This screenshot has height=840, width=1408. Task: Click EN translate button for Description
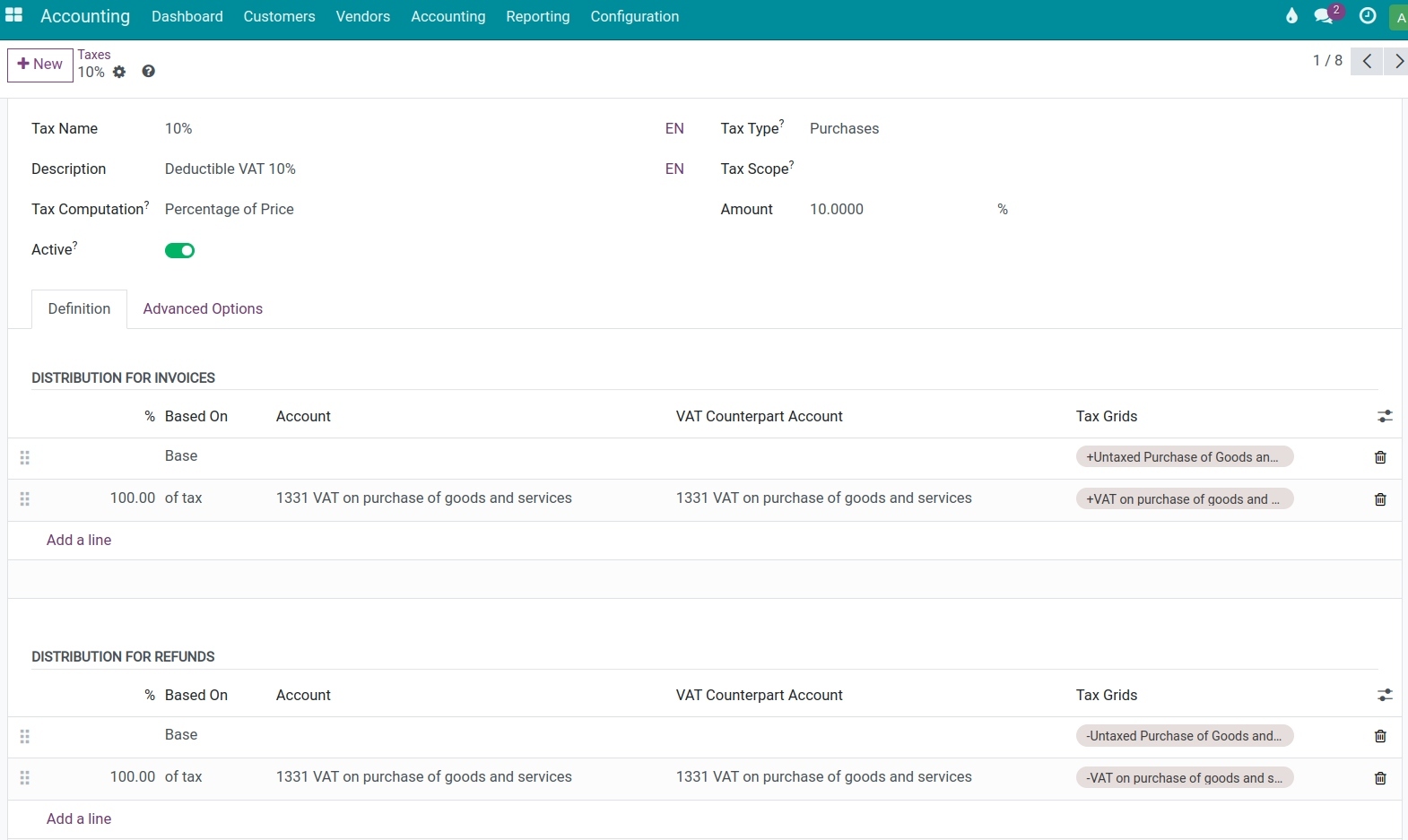coord(674,169)
